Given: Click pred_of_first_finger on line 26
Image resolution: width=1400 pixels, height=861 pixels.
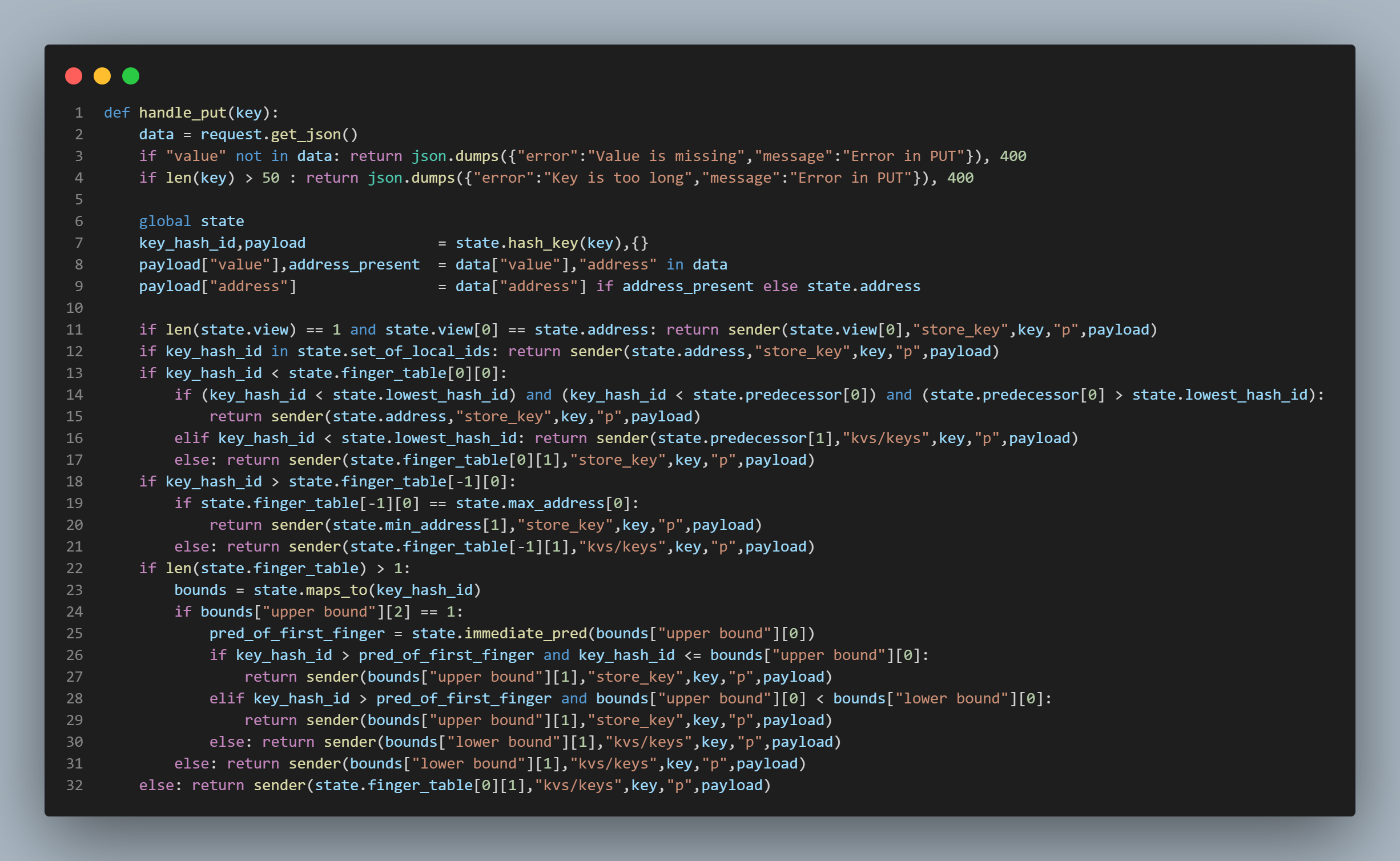Looking at the screenshot, I should click(446, 655).
